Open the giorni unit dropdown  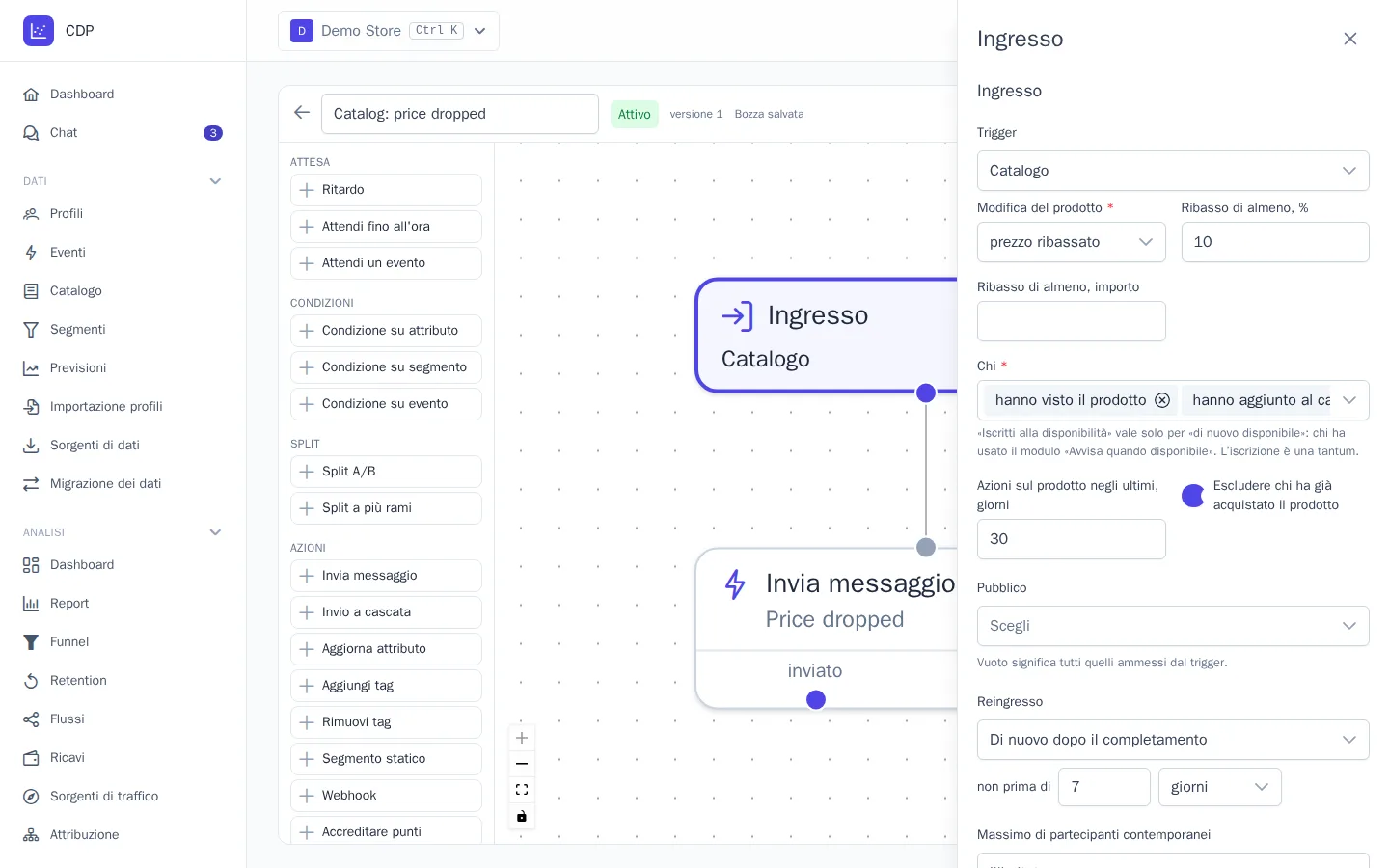[1220, 787]
